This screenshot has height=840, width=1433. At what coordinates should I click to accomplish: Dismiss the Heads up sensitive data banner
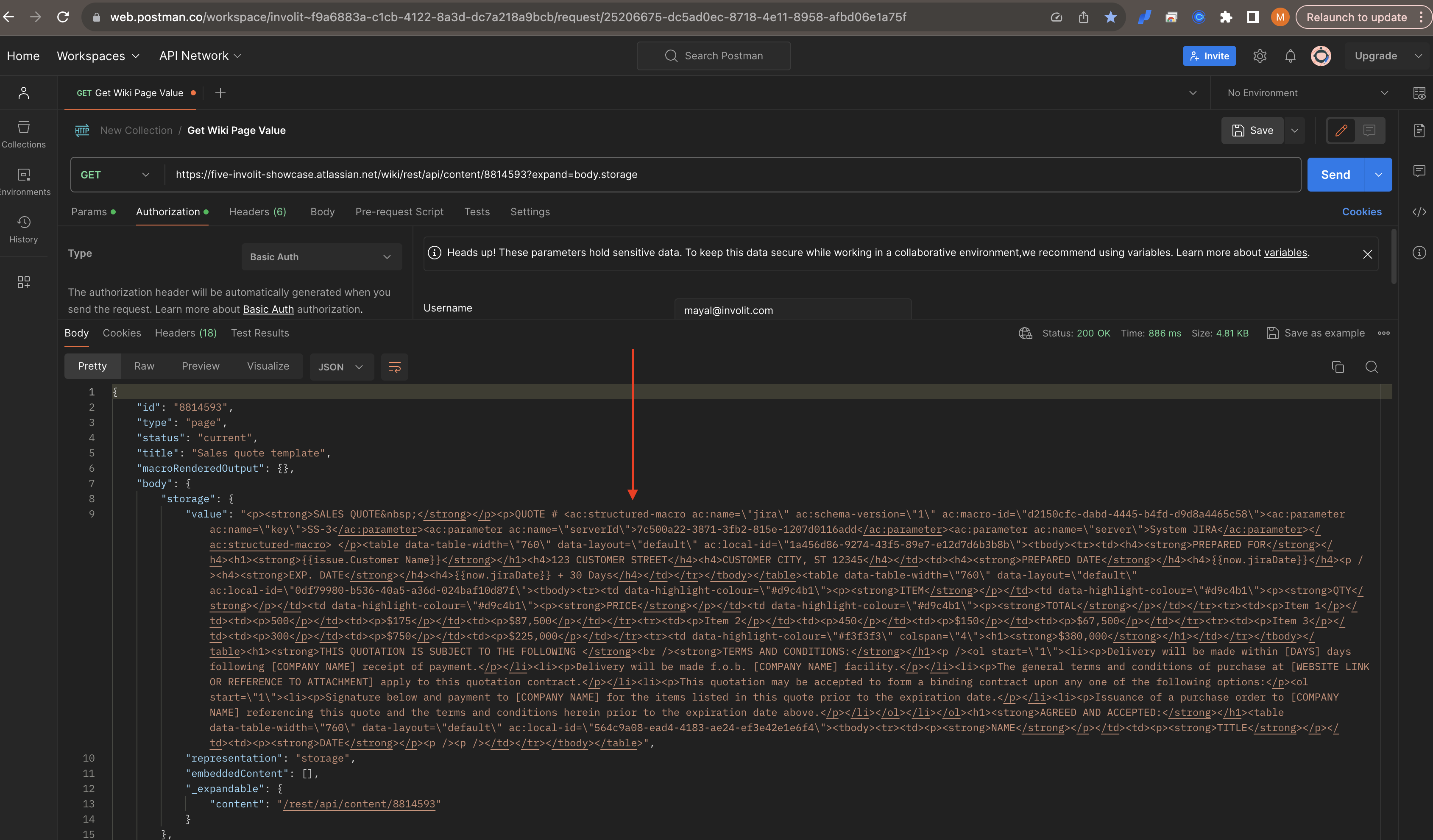pyautogui.click(x=1368, y=254)
